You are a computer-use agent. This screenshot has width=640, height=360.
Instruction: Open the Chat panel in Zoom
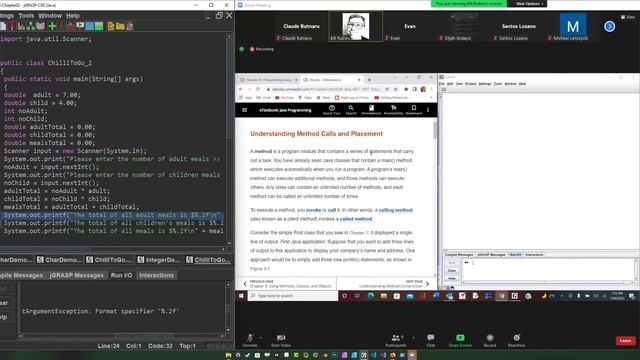coord(431,340)
